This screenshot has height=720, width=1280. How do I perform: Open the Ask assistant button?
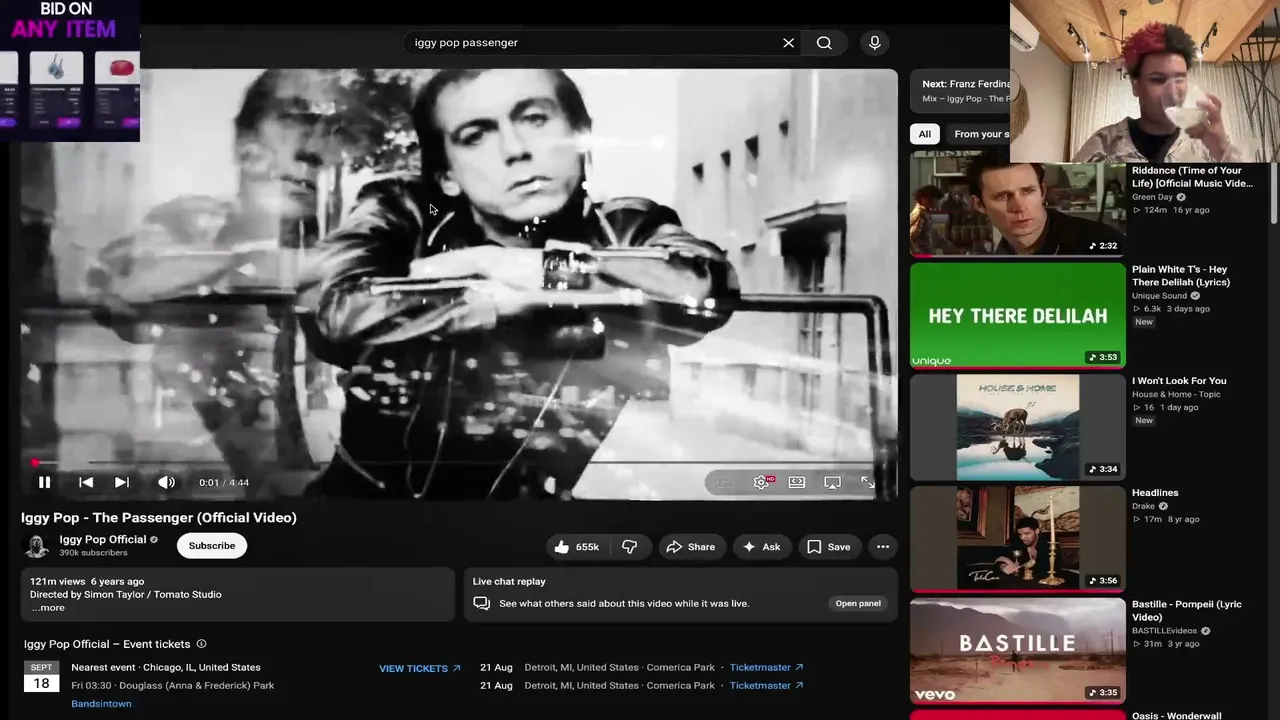coord(762,547)
